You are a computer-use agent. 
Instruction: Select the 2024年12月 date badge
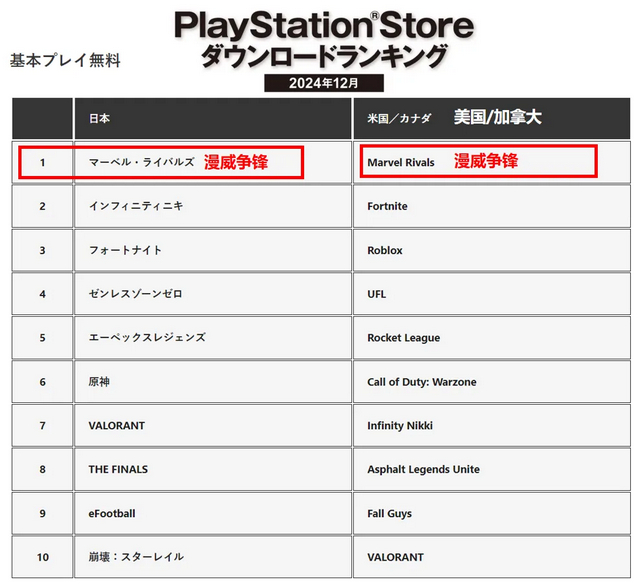324,83
